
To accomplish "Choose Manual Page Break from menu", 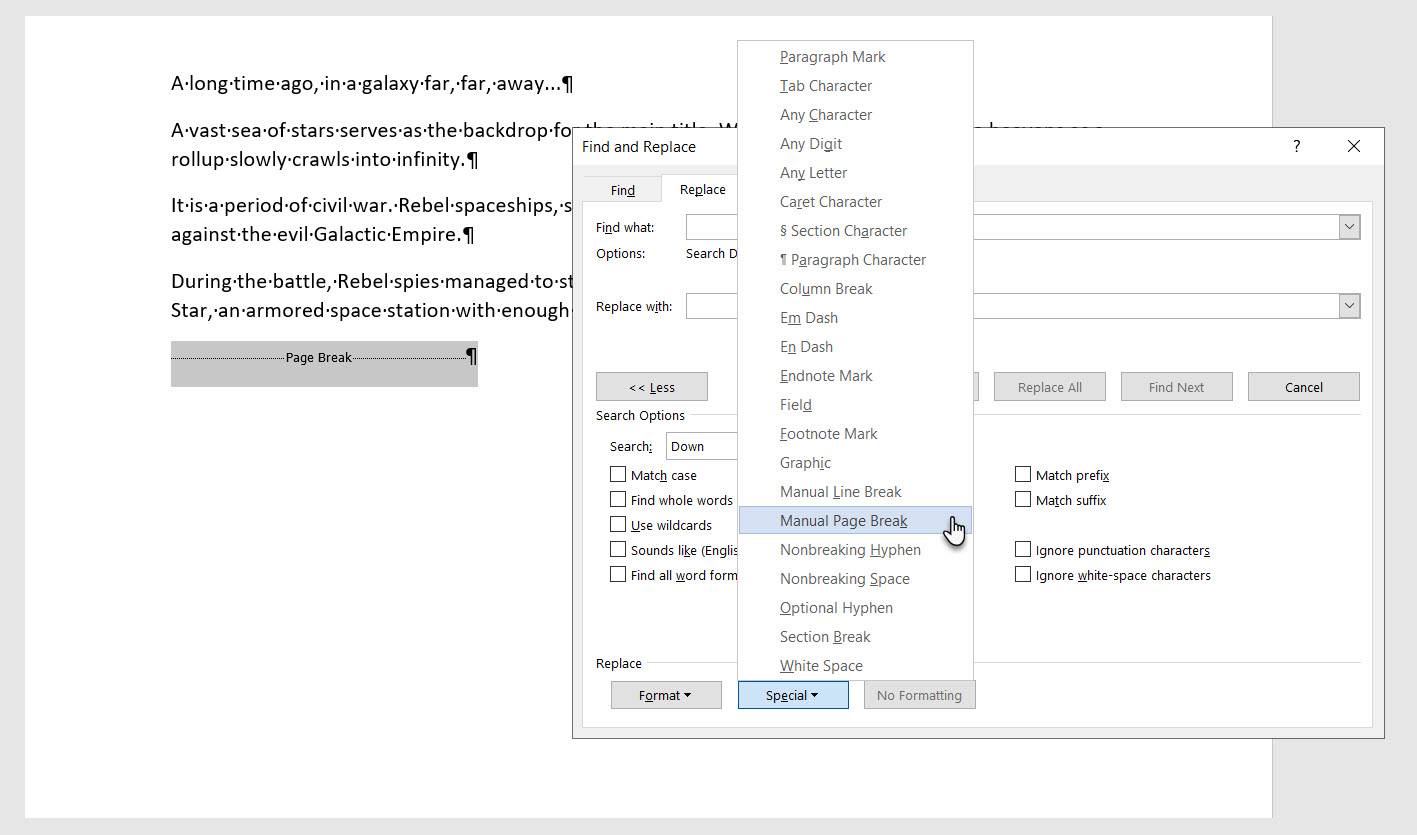I will click(x=843, y=521).
